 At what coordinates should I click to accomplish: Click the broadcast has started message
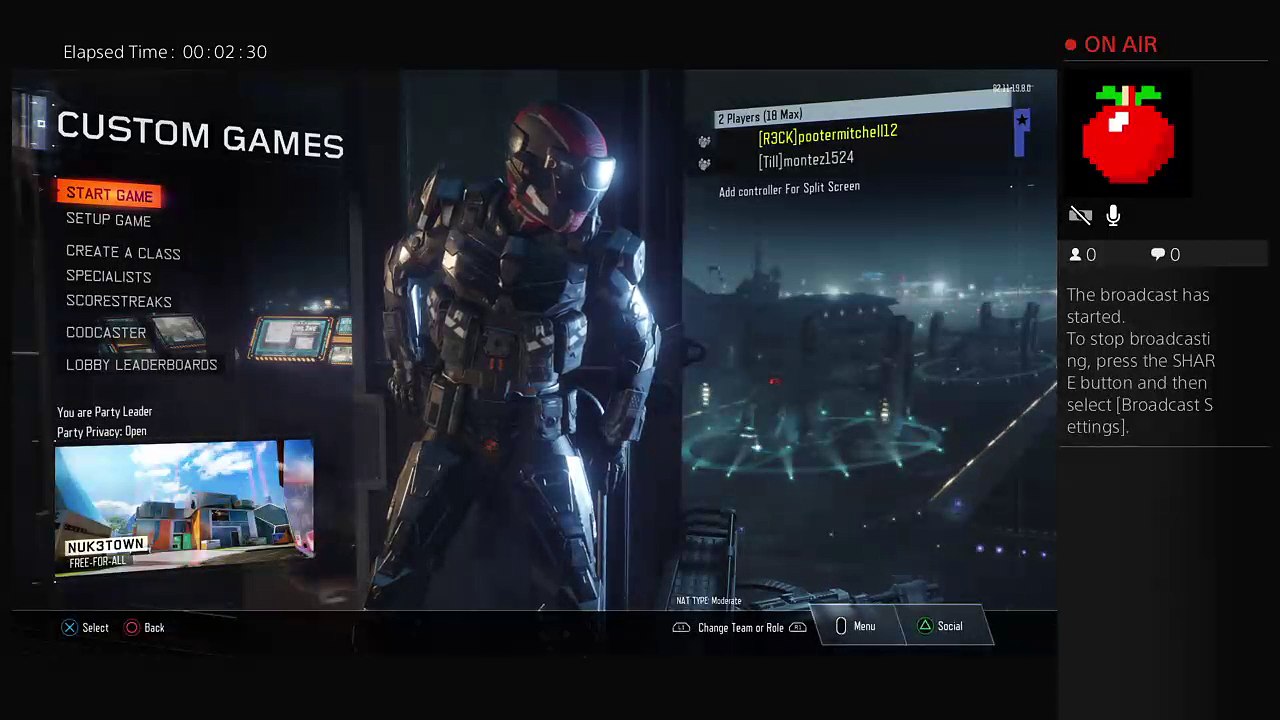point(1140,361)
